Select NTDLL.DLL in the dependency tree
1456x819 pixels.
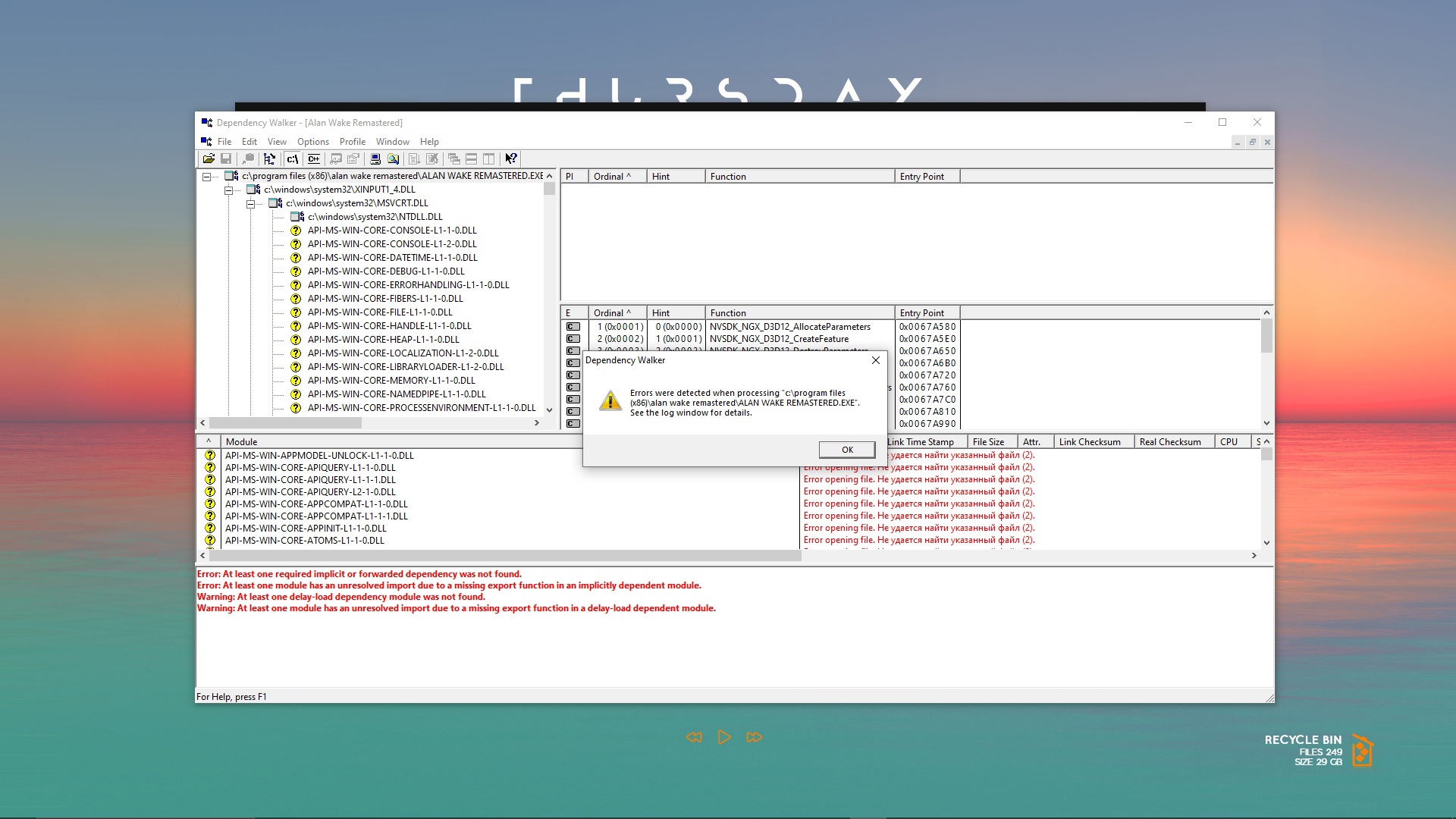click(375, 217)
